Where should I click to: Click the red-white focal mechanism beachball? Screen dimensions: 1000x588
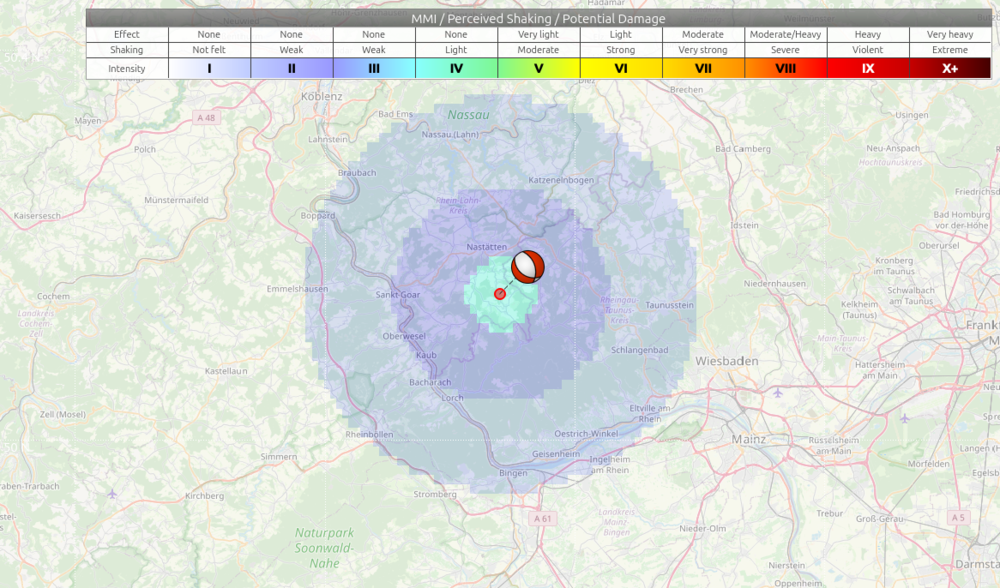[527, 267]
